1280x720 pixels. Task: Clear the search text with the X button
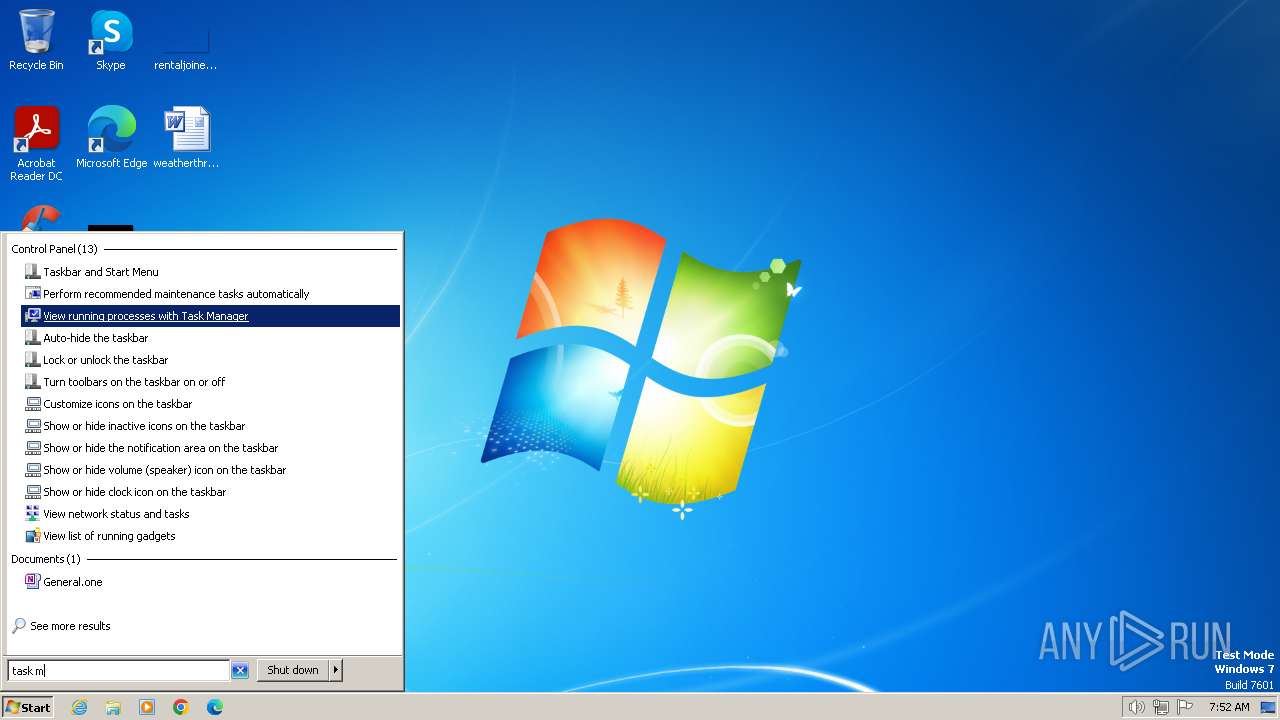pos(240,671)
